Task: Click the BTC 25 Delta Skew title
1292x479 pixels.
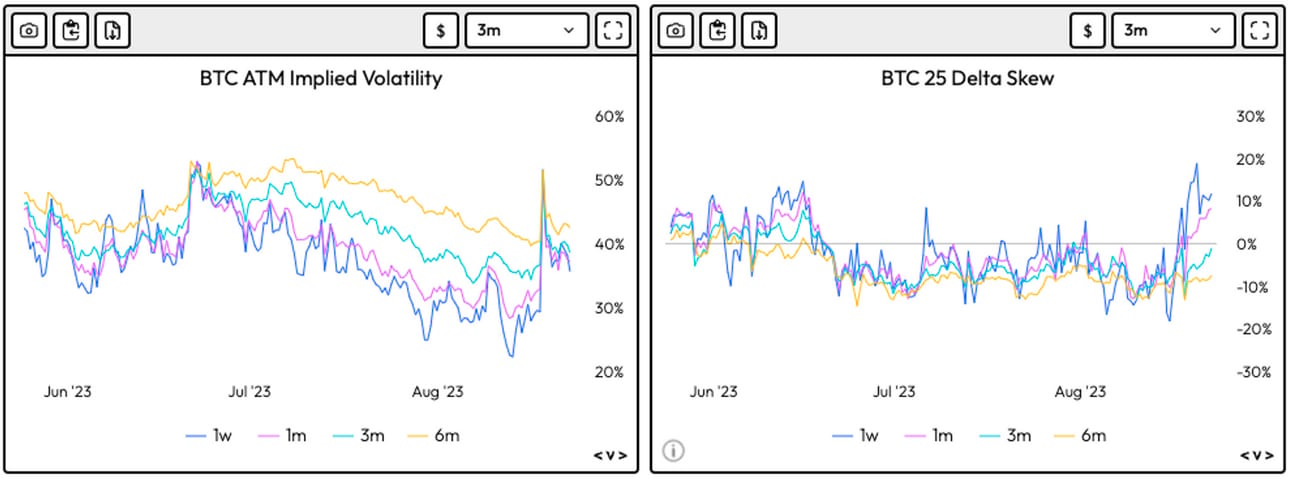Action: point(967,78)
